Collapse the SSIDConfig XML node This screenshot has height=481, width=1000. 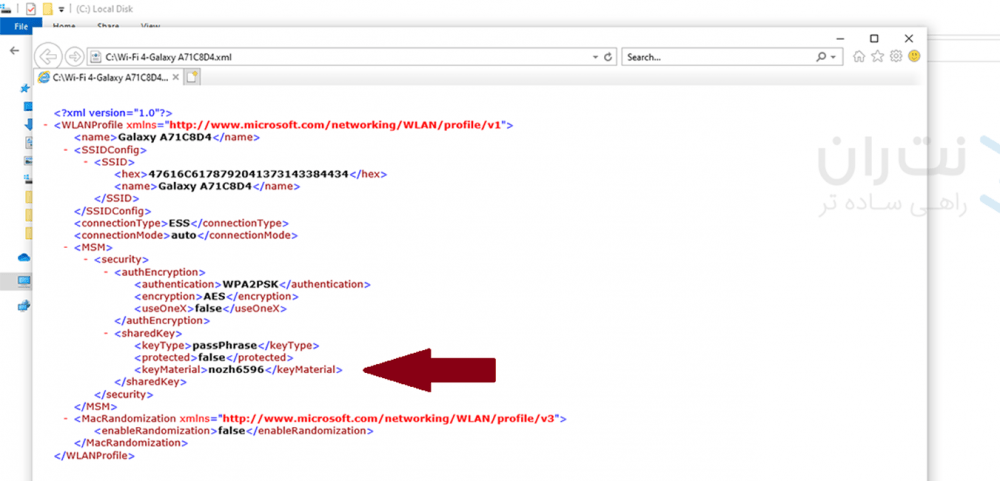coord(65,150)
